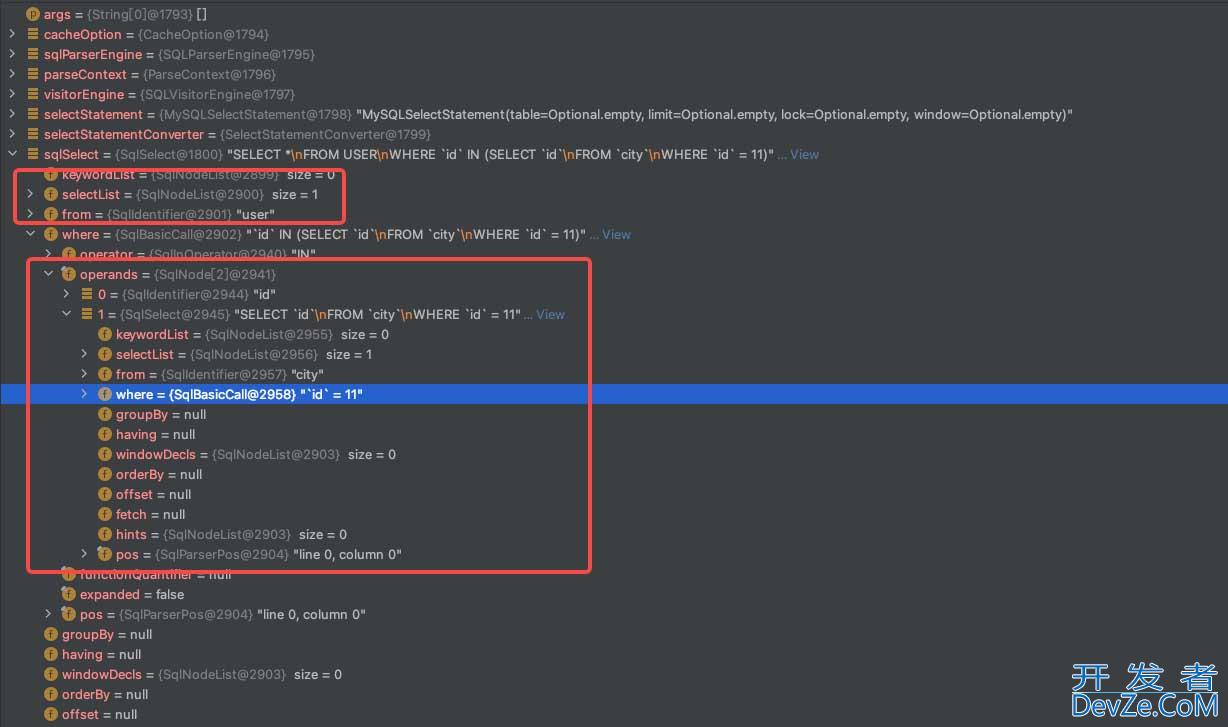
Task: Select the SelectStatementConverter@1799 value text
Action: [325, 135]
